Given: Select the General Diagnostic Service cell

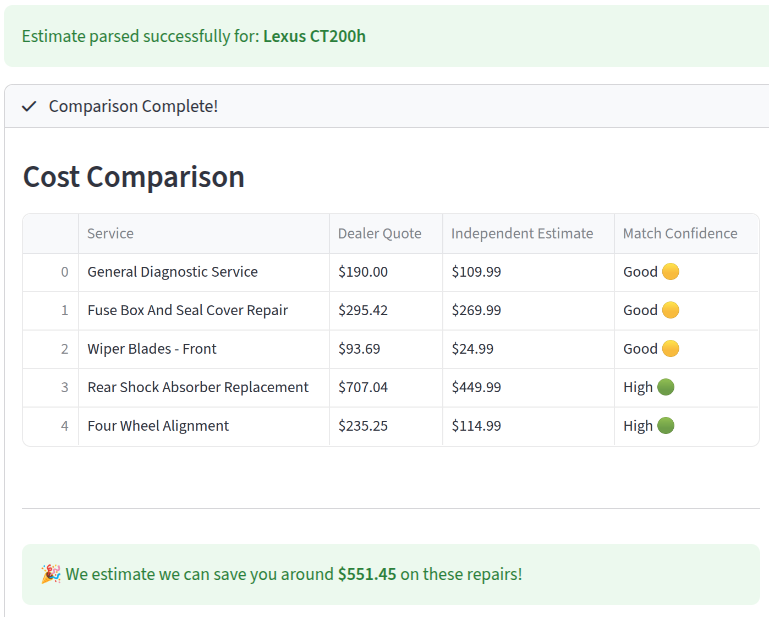Looking at the screenshot, I should pyautogui.click(x=204, y=272).
